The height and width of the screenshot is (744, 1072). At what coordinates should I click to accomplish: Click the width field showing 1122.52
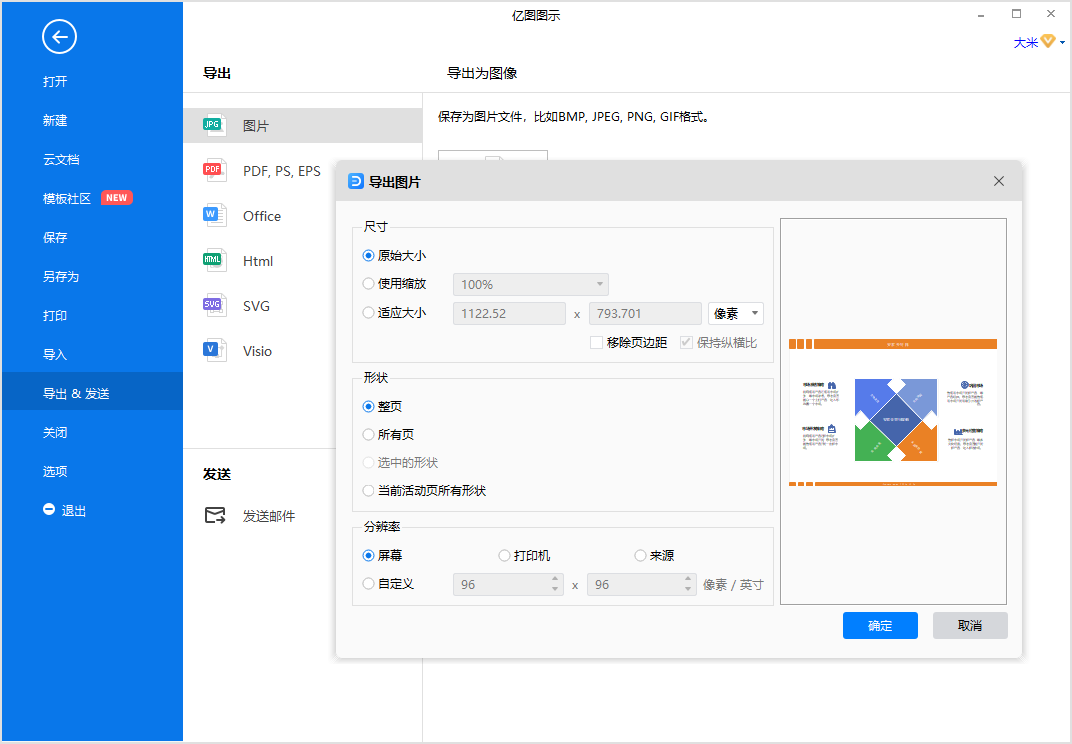coord(509,313)
